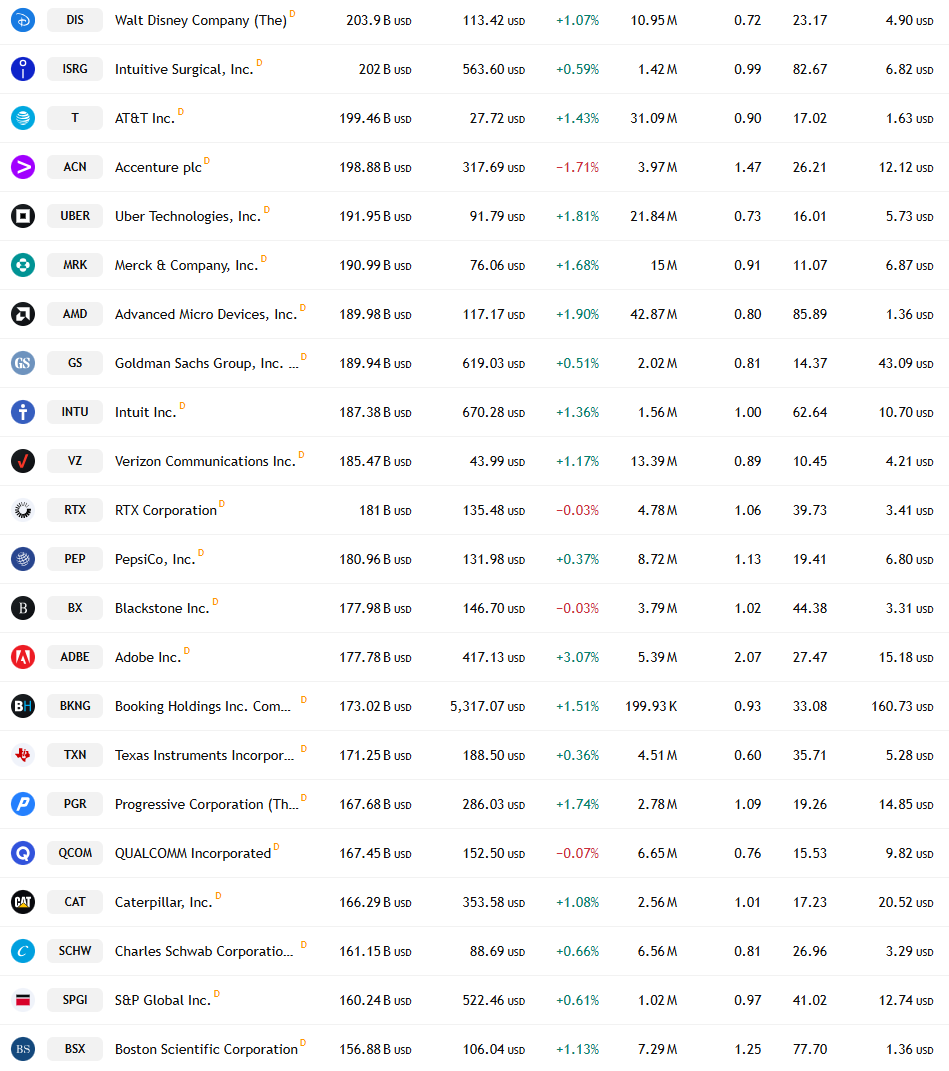Click the VZ ticker badge
This screenshot has height=1071, width=949.
(x=75, y=461)
